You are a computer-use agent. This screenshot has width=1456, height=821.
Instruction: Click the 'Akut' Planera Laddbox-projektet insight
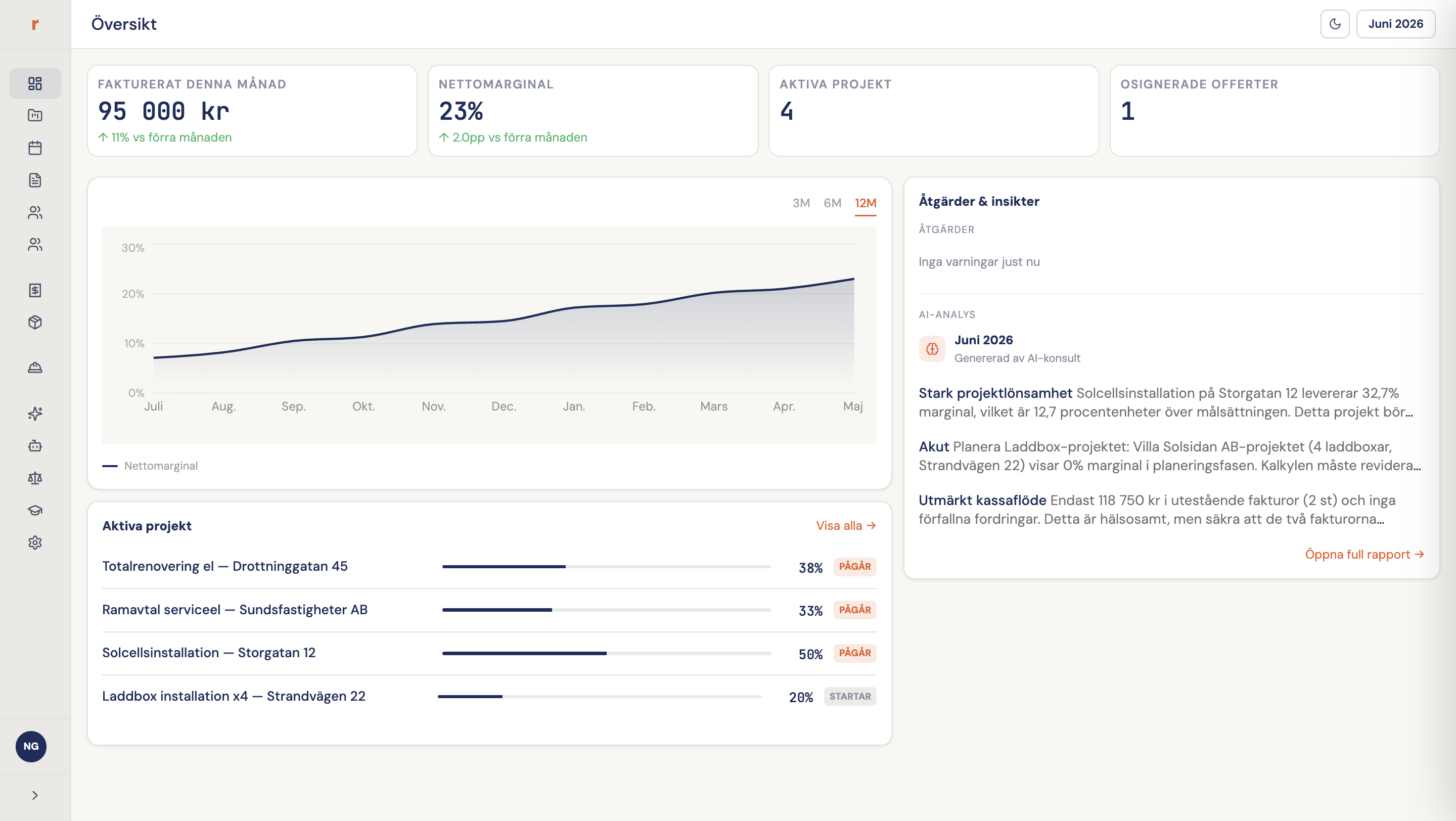click(1170, 456)
